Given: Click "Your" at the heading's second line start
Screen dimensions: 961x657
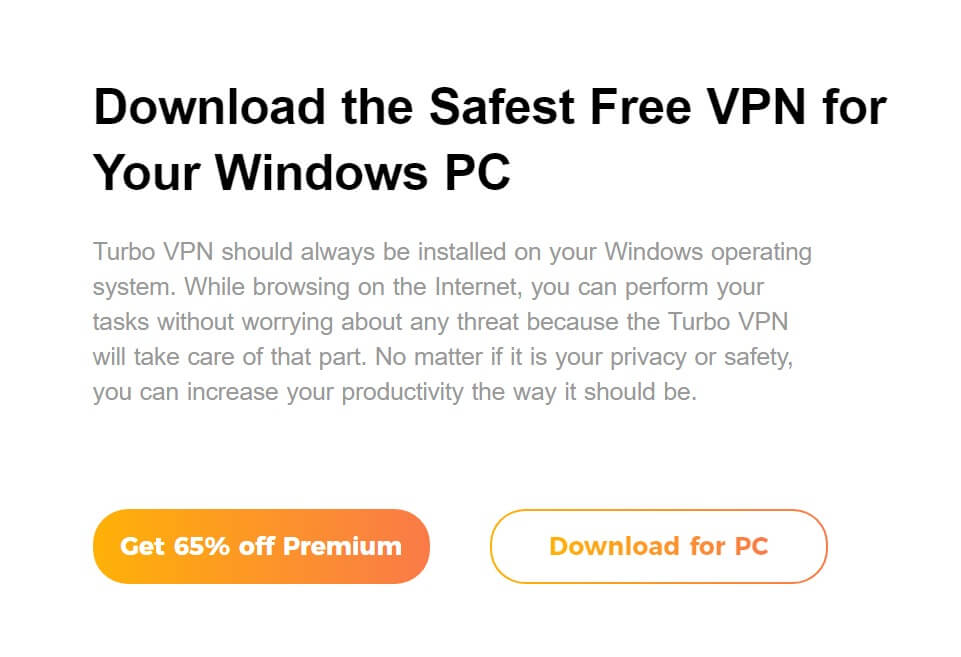Looking at the screenshot, I should click(x=148, y=173).
